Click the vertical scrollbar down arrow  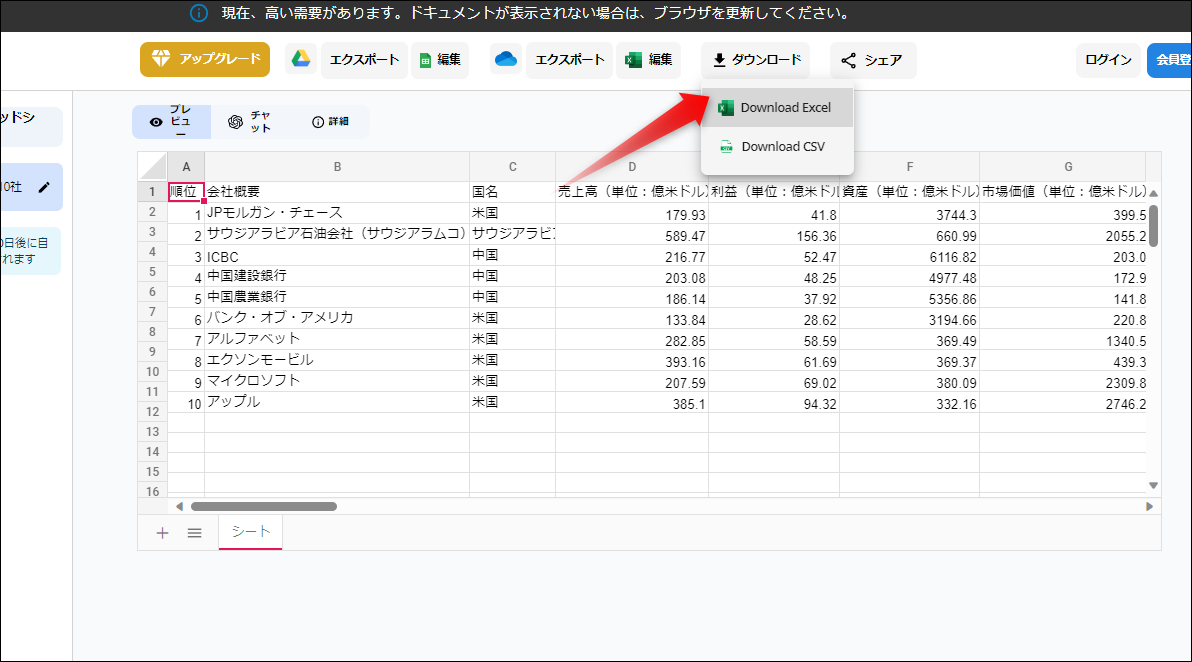[x=1153, y=485]
